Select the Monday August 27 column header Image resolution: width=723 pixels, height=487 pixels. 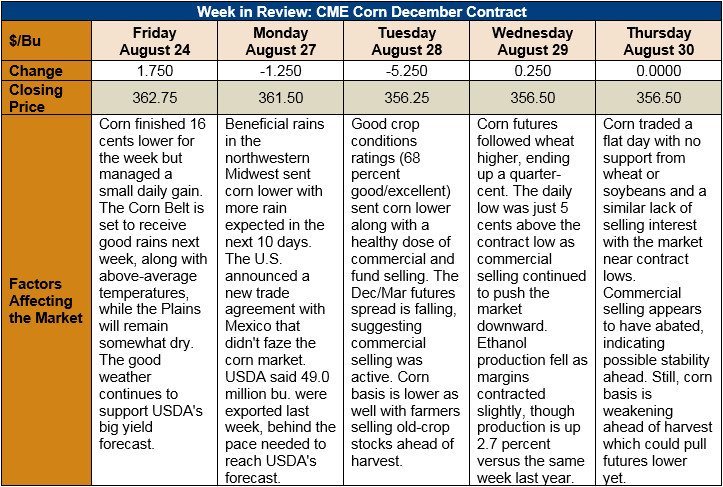click(x=280, y=41)
